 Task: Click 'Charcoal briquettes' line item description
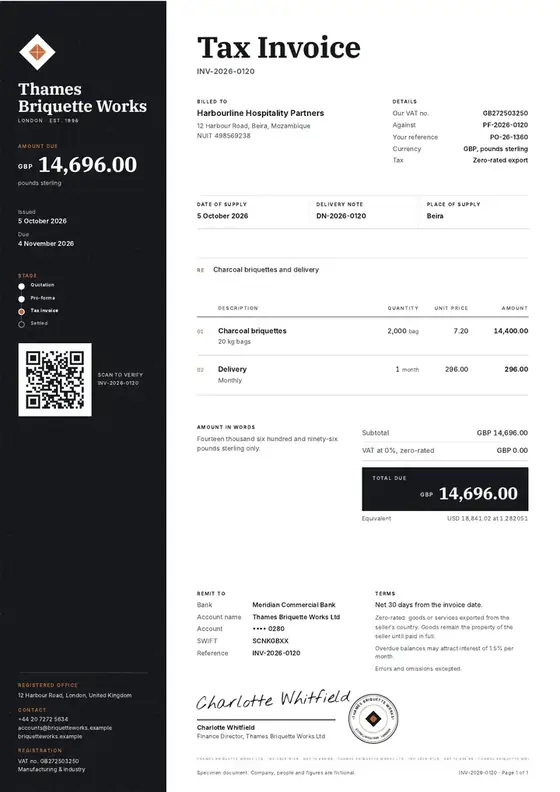point(252,331)
